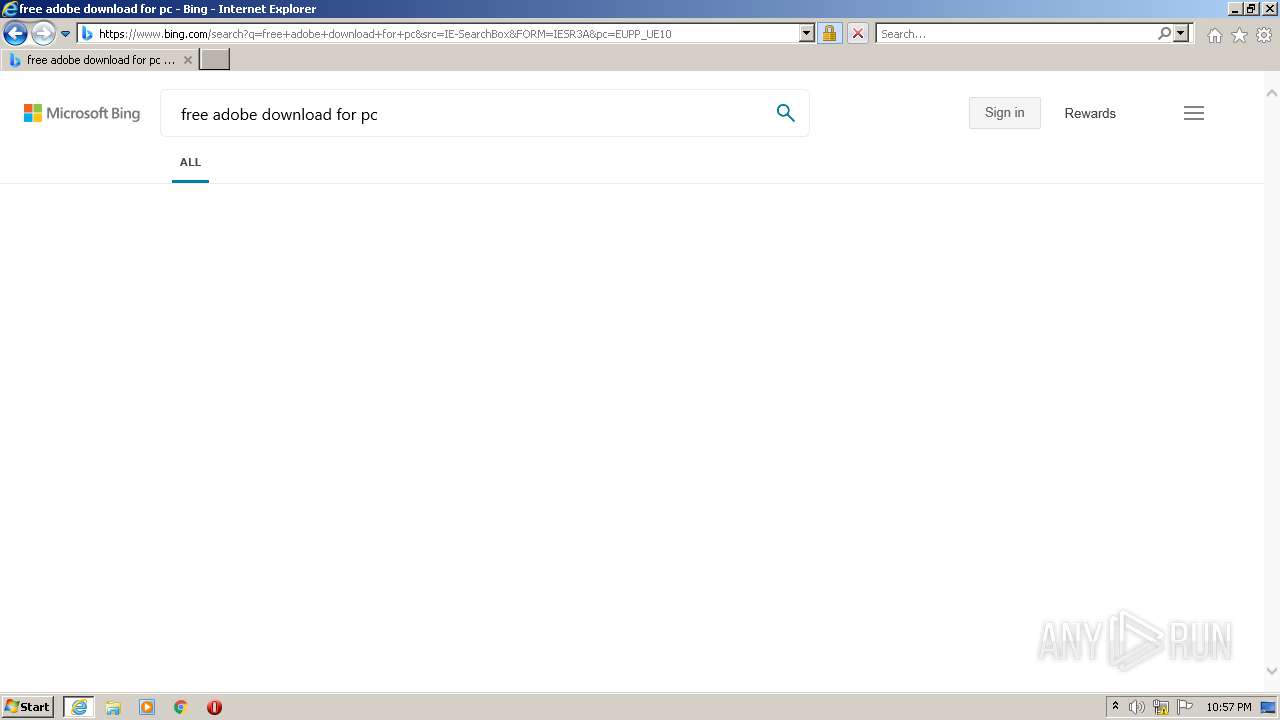Open the IE Home icon
Image resolution: width=1280 pixels, height=720 pixels.
tap(1214, 35)
